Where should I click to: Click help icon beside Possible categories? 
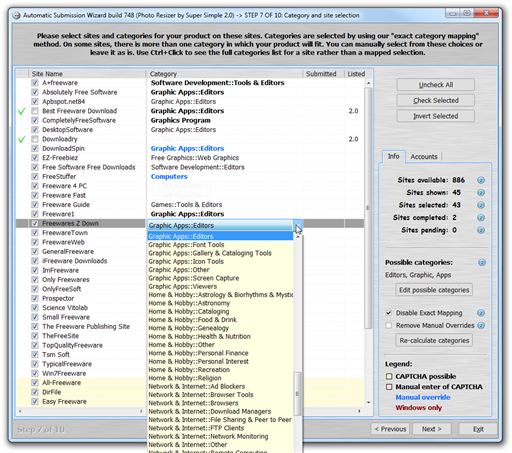click(x=482, y=262)
